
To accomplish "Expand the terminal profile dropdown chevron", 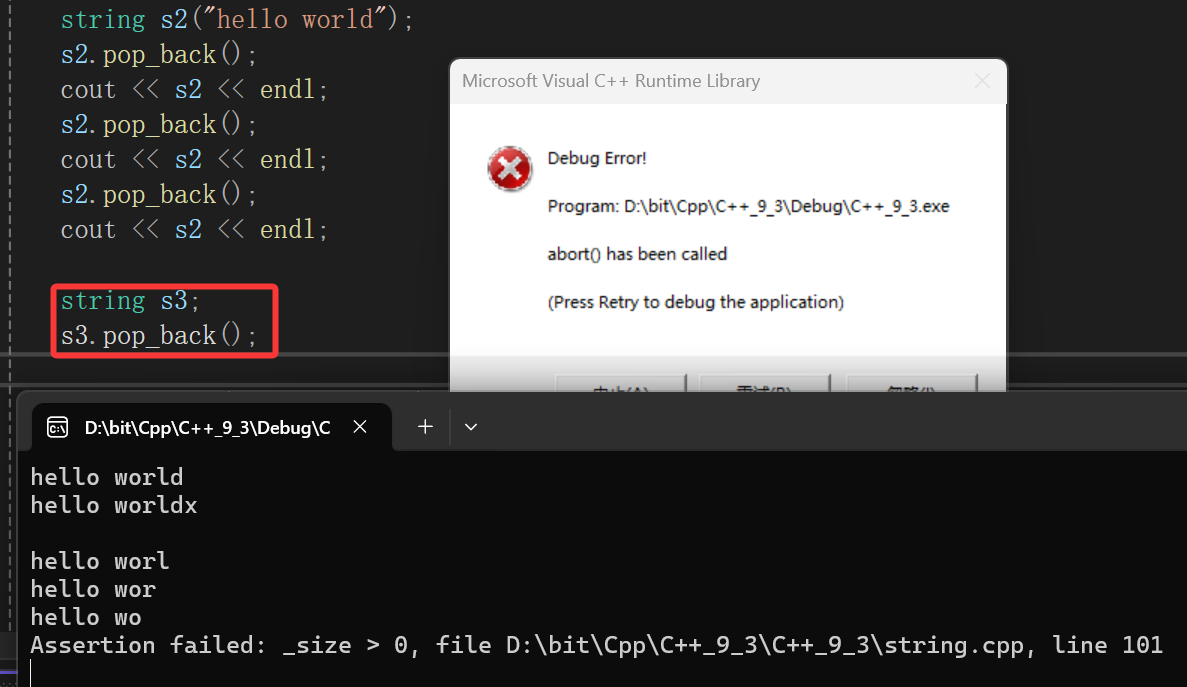I will click(x=471, y=427).
